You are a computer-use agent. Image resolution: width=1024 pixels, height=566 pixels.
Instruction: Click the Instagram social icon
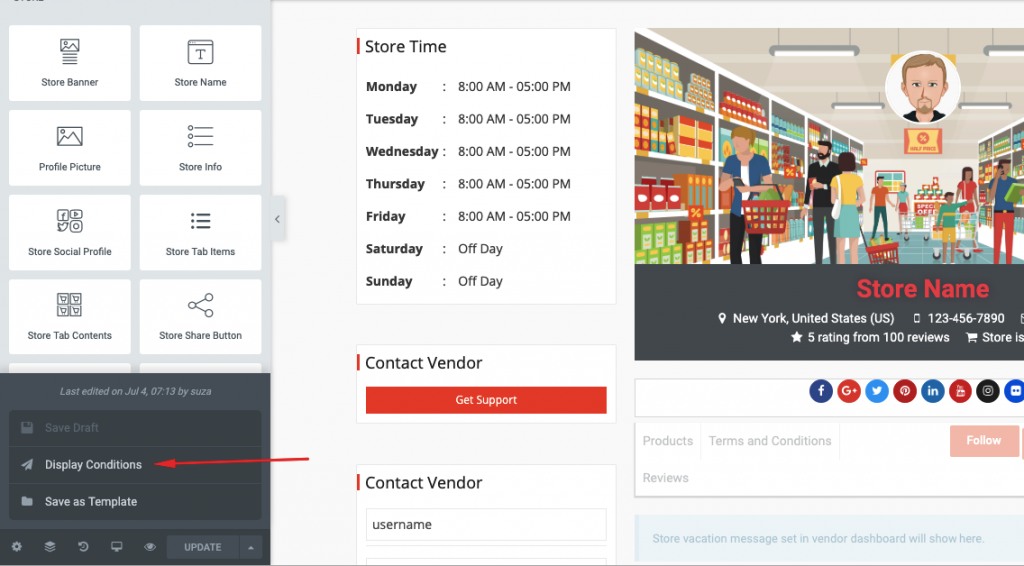click(988, 391)
